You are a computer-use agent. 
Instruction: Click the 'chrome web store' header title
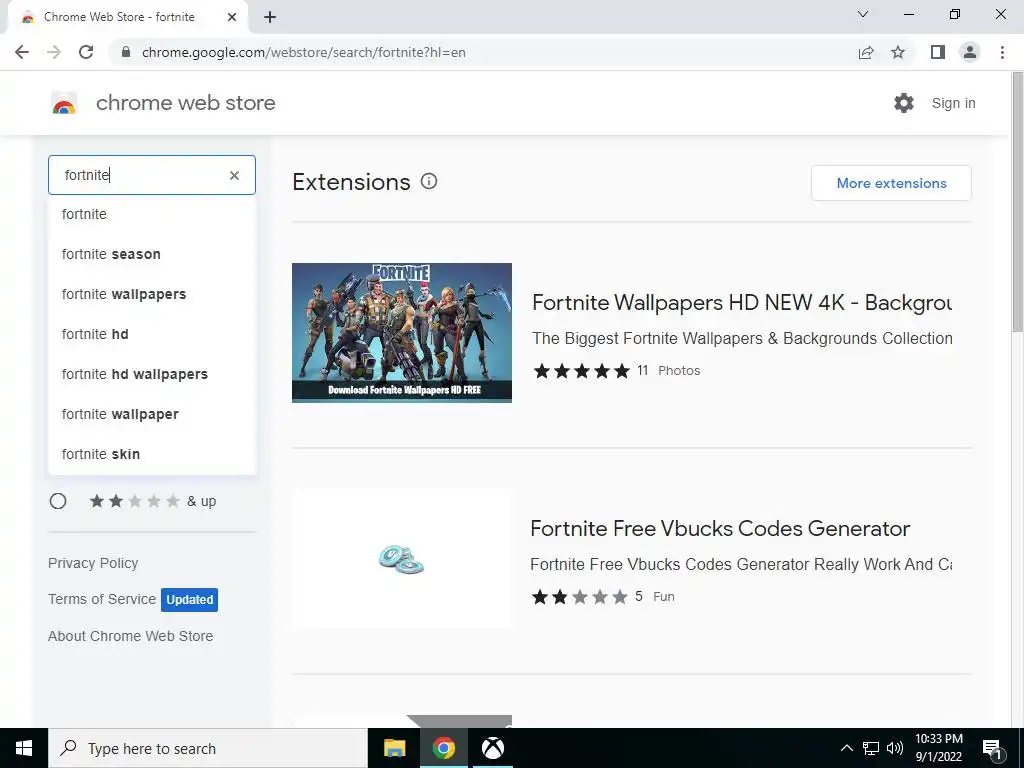185,103
